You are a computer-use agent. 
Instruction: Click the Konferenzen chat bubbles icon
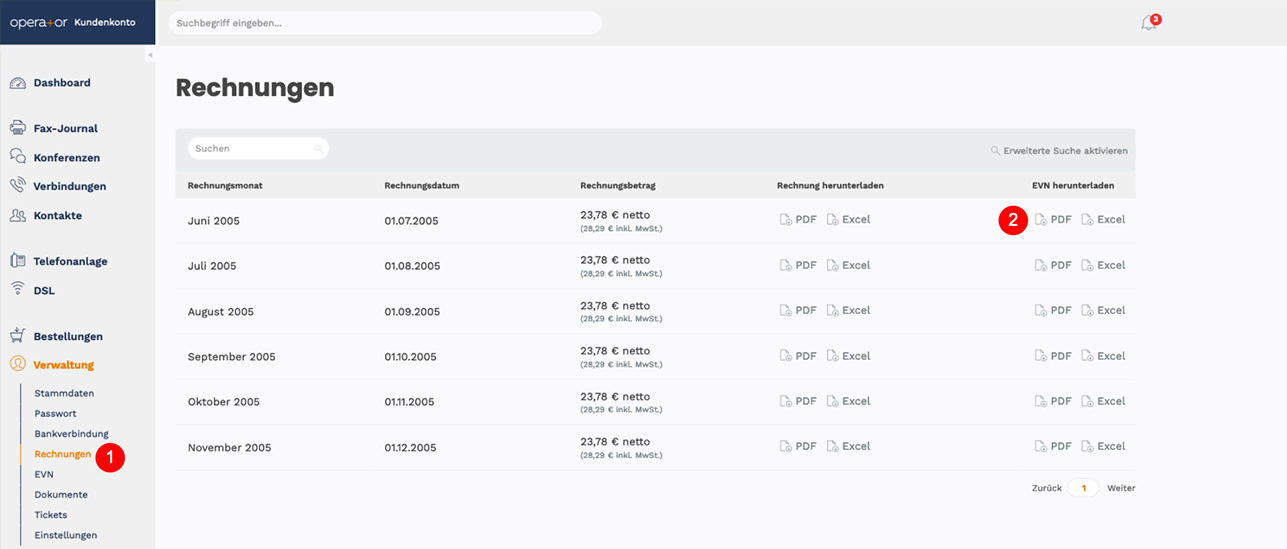pyautogui.click(x=17, y=157)
